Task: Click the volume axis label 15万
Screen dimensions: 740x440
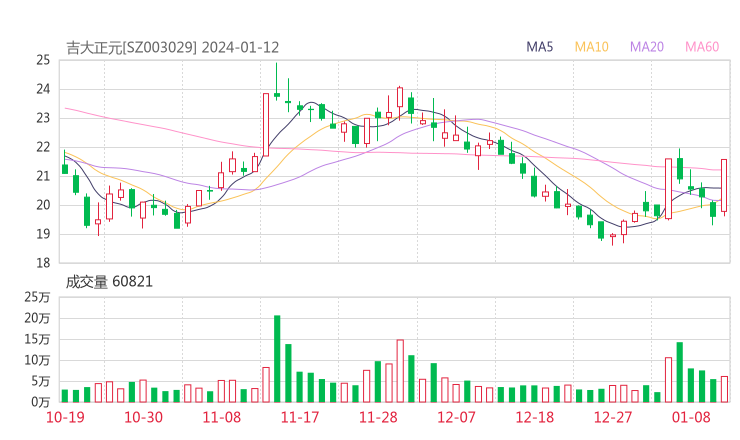Action: click(x=37, y=339)
